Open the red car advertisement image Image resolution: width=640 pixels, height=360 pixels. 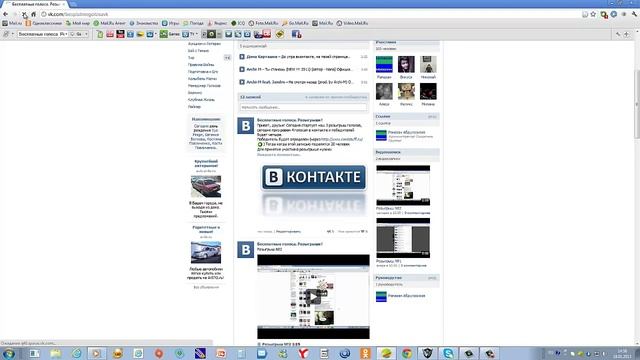point(206,186)
